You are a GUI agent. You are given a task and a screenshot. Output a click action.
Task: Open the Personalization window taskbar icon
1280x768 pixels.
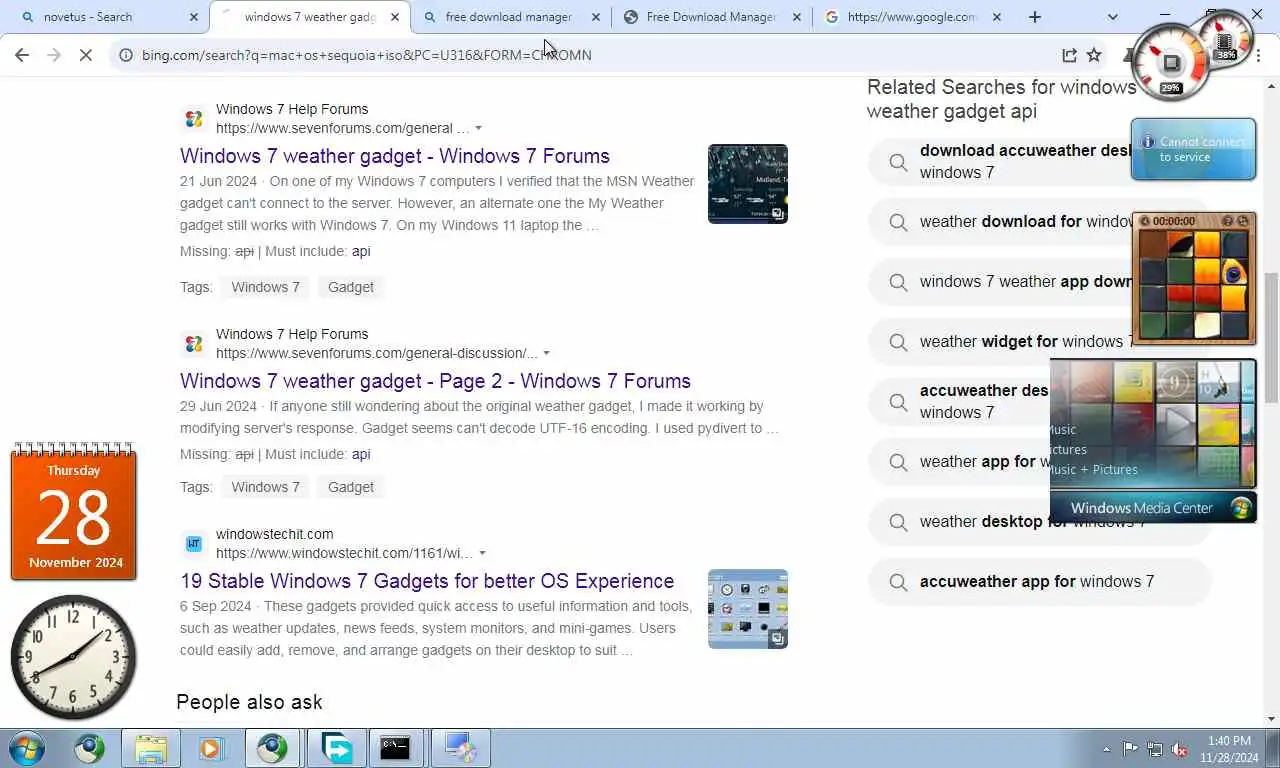[x=460, y=748]
